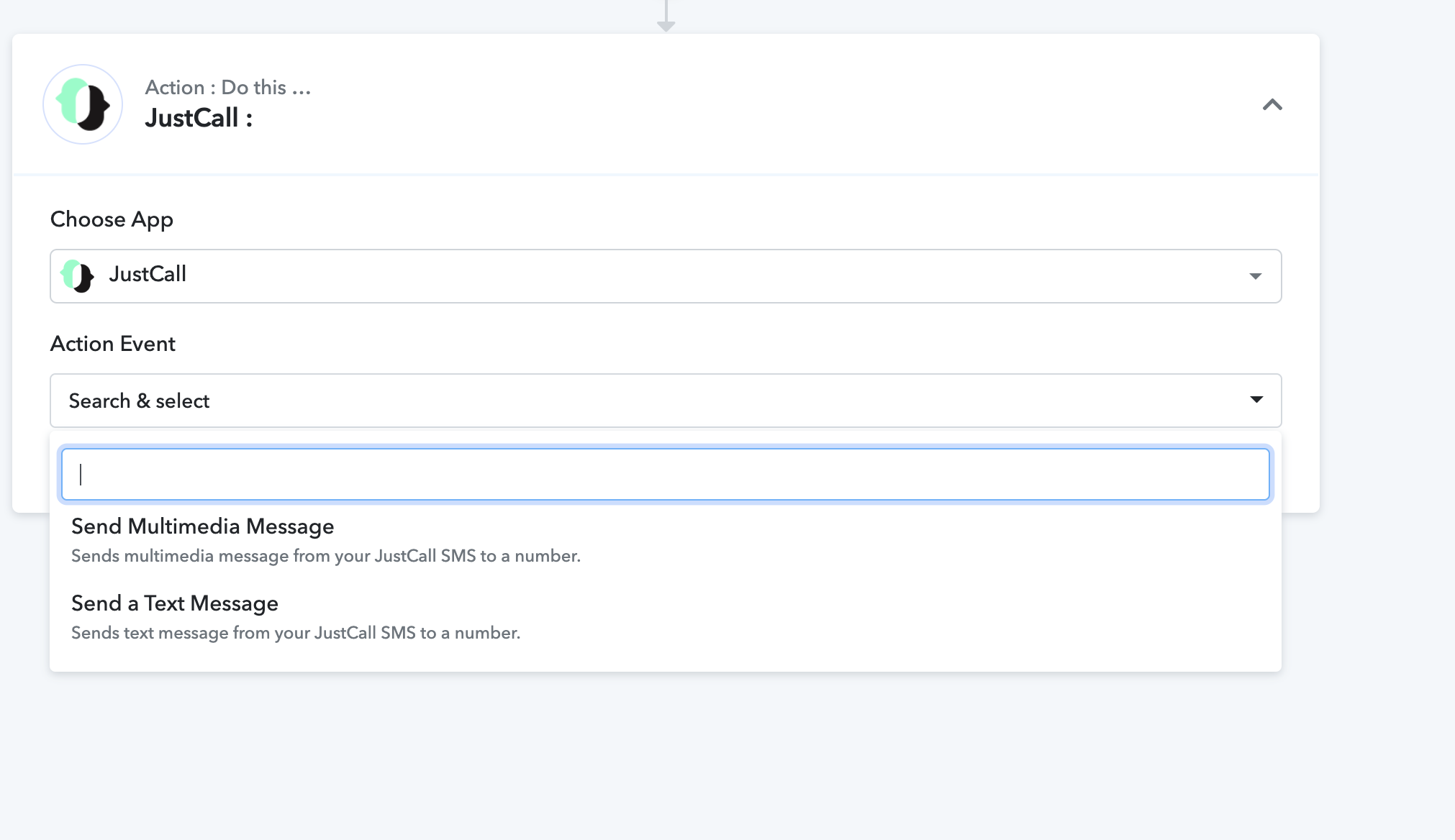This screenshot has width=1455, height=840.
Task: Click the 'Sends multimedia message' description text
Action: [326, 556]
